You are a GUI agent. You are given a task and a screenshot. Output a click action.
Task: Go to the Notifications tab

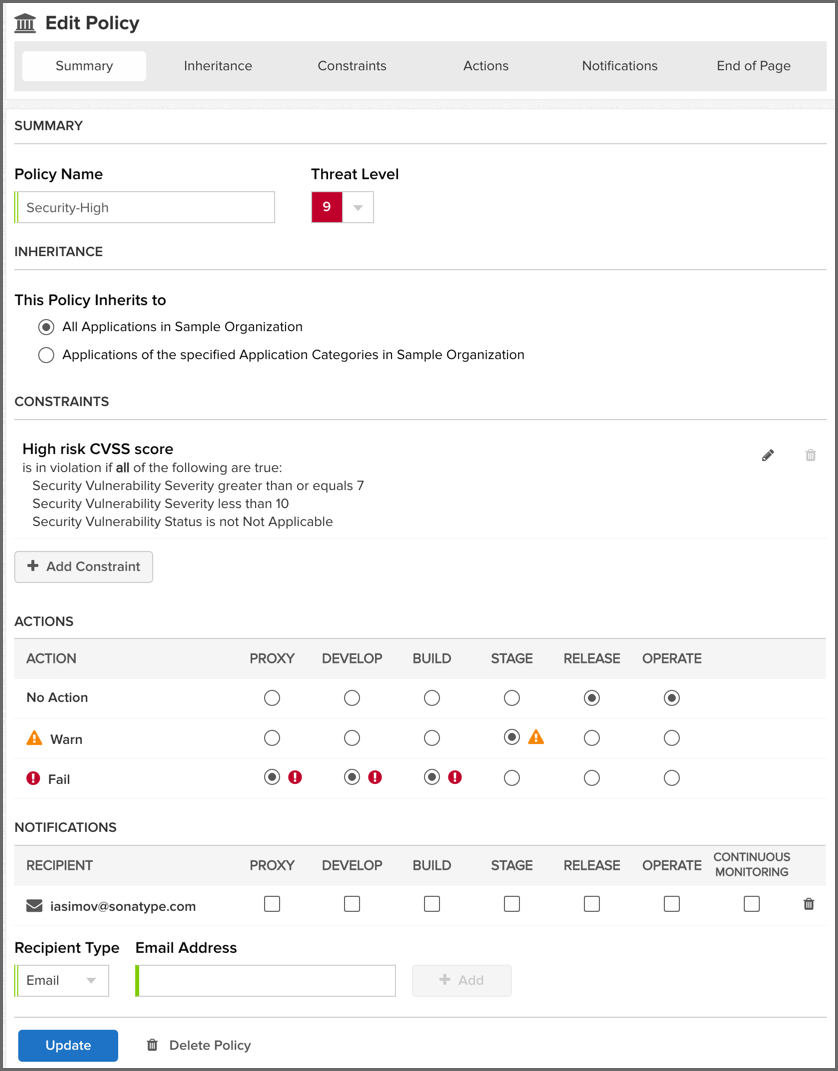[x=620, y=66]
